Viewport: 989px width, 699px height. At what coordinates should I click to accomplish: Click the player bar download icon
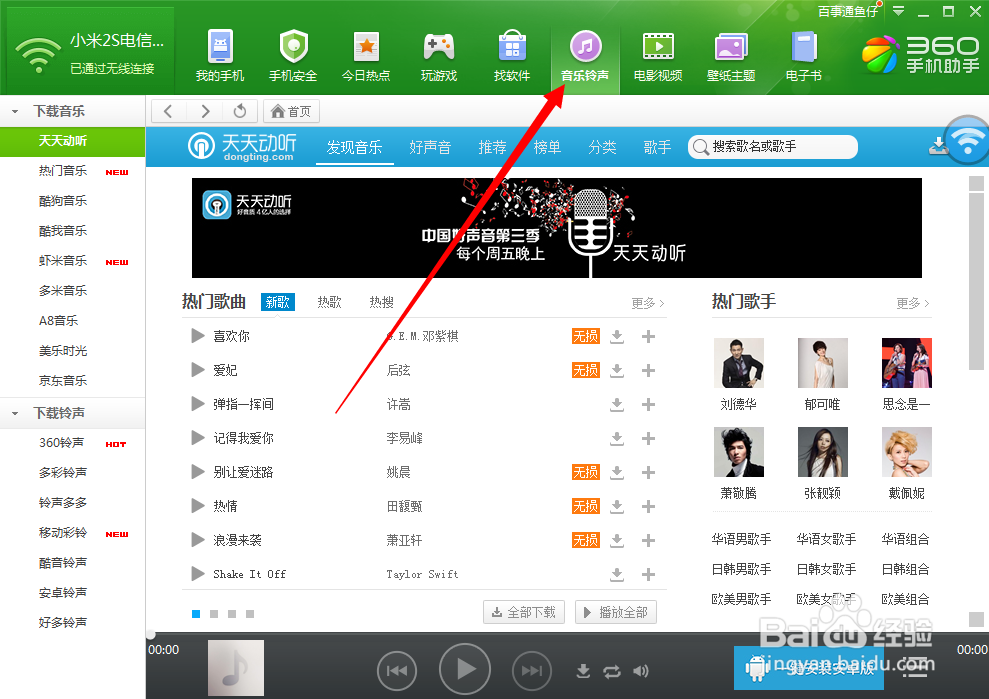point(583,671)
